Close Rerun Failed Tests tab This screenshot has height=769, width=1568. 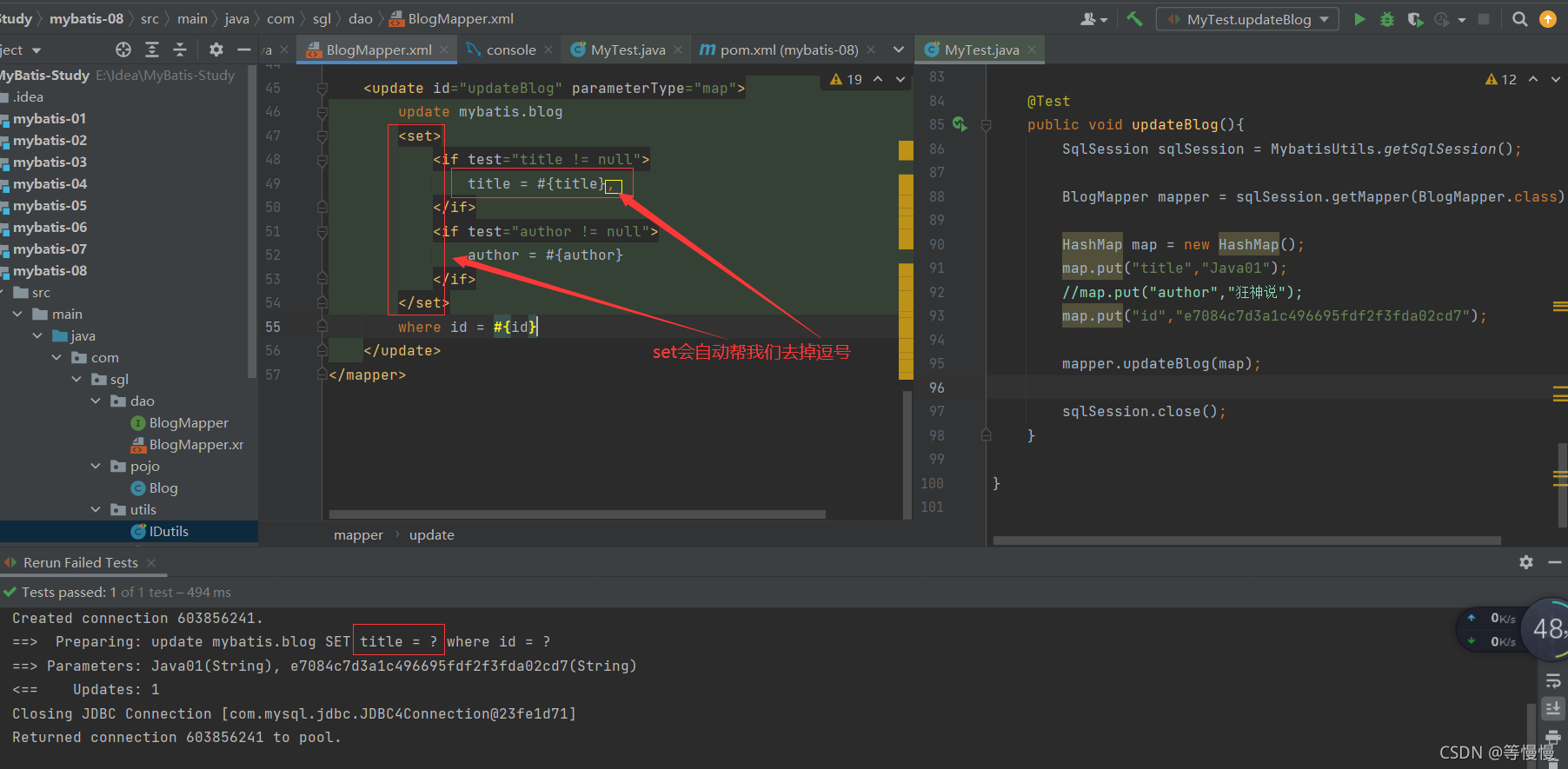pyautogui.click(x=151, y=562)
